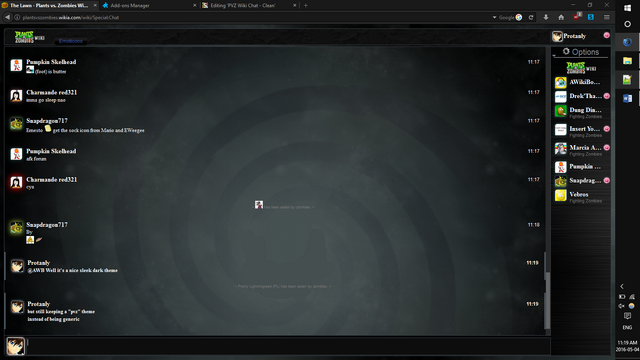Click Protanly avatar on 'but still keeping' message
Image resolution: width=640 pixels, height=360 pixels.
(17, 307)
